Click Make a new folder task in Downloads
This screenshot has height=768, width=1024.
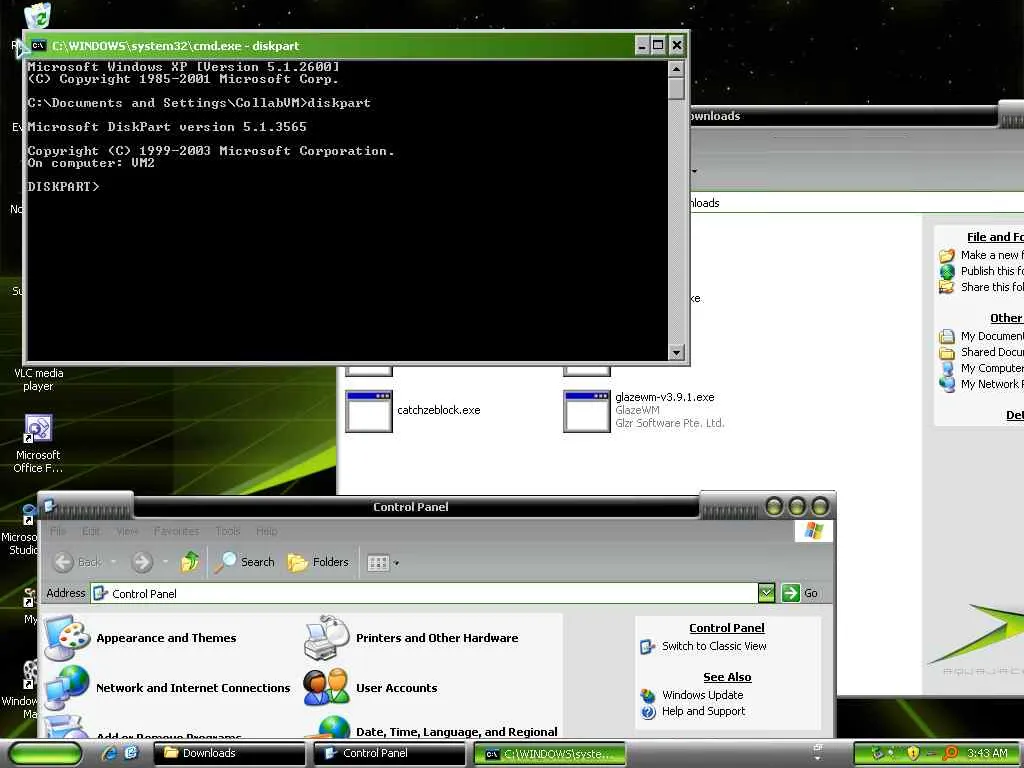coord(981,255)
